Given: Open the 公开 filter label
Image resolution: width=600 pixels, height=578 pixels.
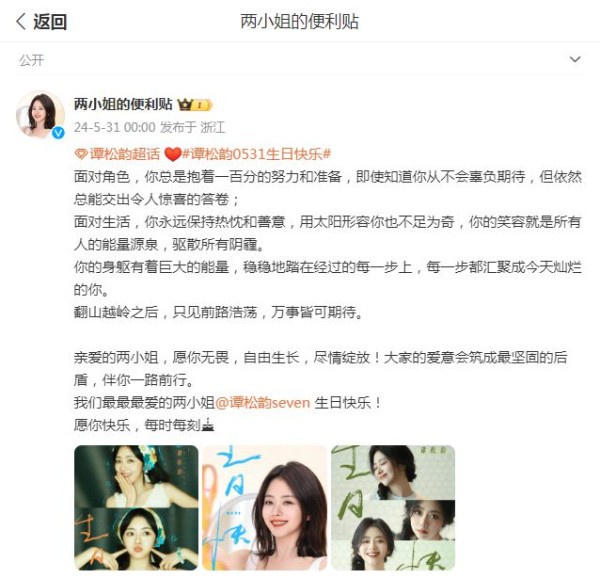Looking at the screenshot, I should coord(31,60).
